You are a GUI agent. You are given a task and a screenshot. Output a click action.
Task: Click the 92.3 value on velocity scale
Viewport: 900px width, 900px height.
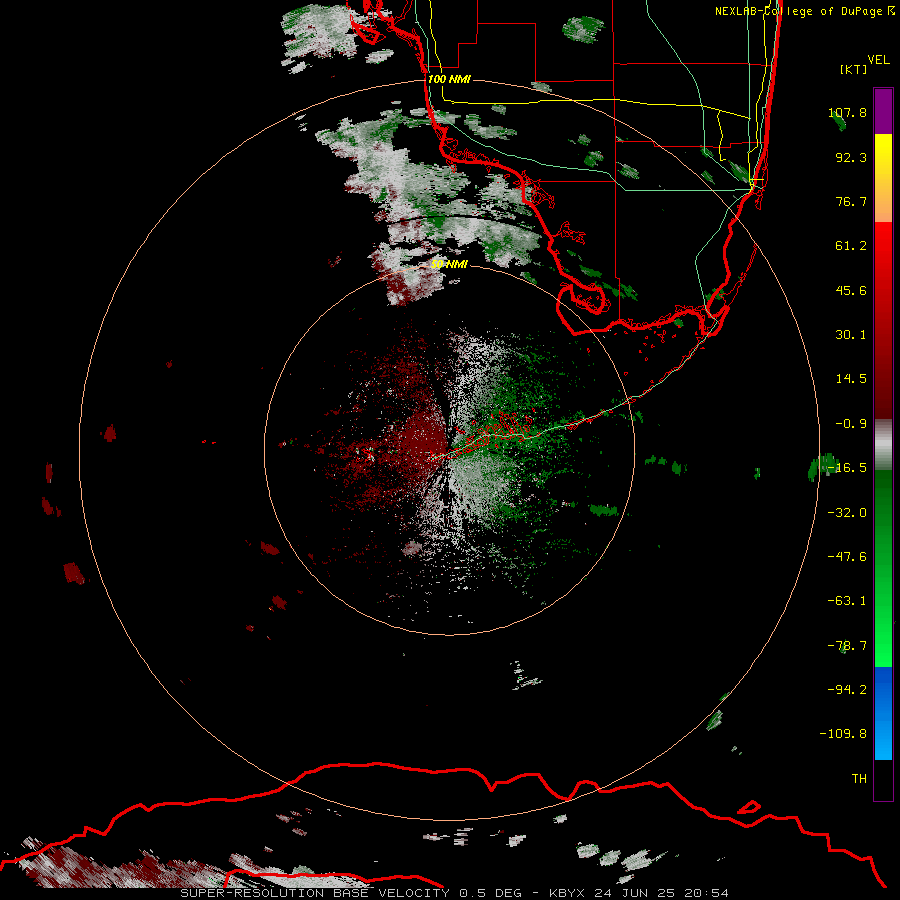tap(851, 157)
